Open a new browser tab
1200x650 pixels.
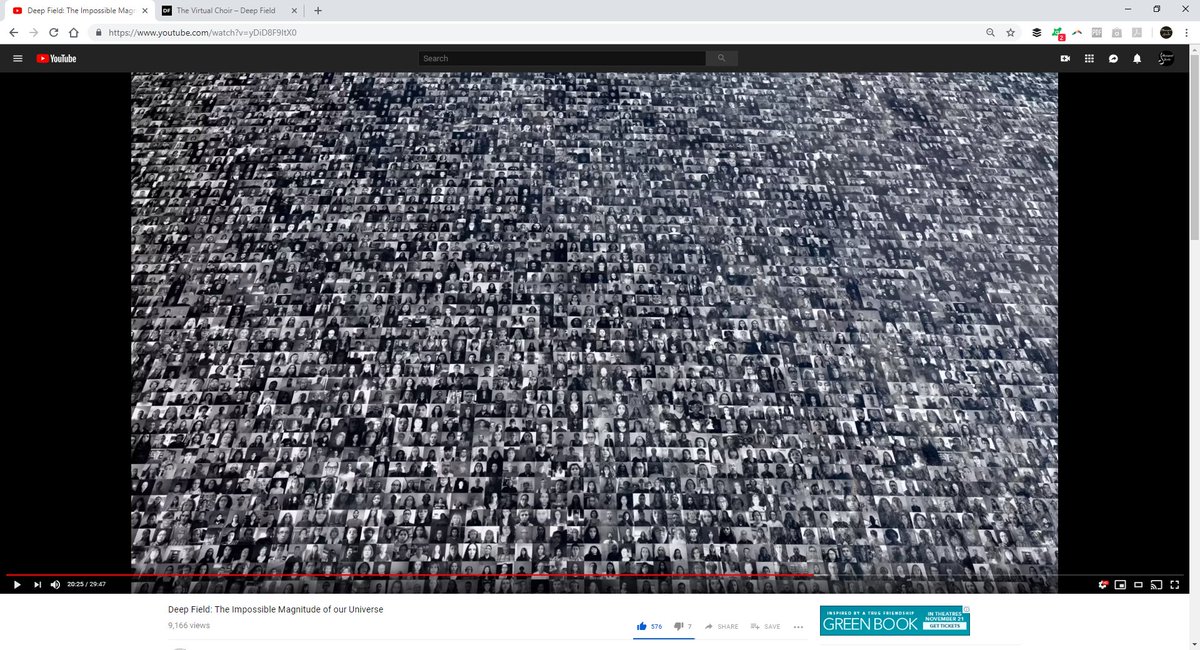pos(318,10)
